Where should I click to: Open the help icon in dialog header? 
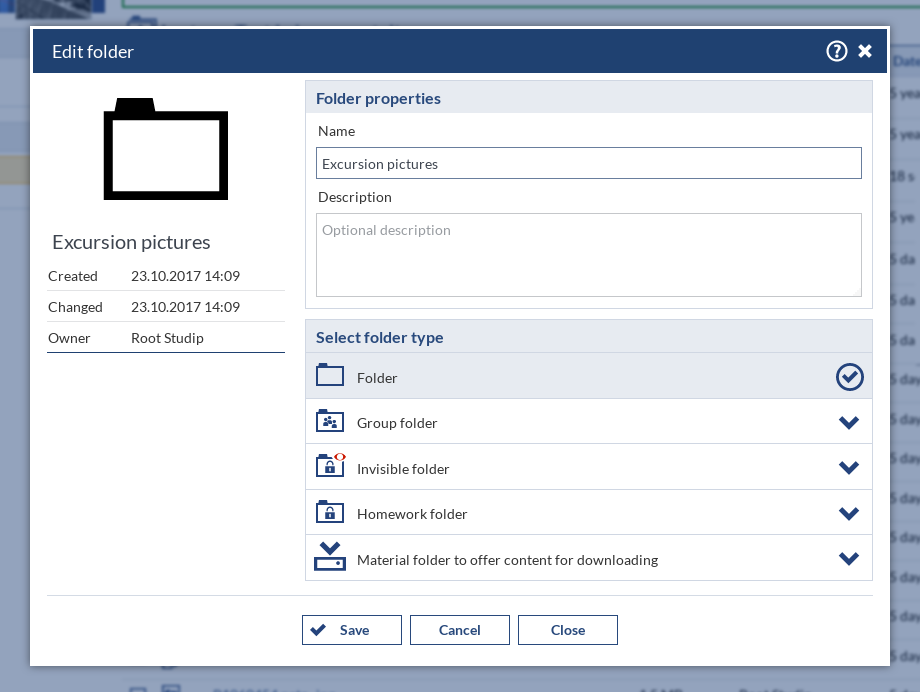click(837, 51)
